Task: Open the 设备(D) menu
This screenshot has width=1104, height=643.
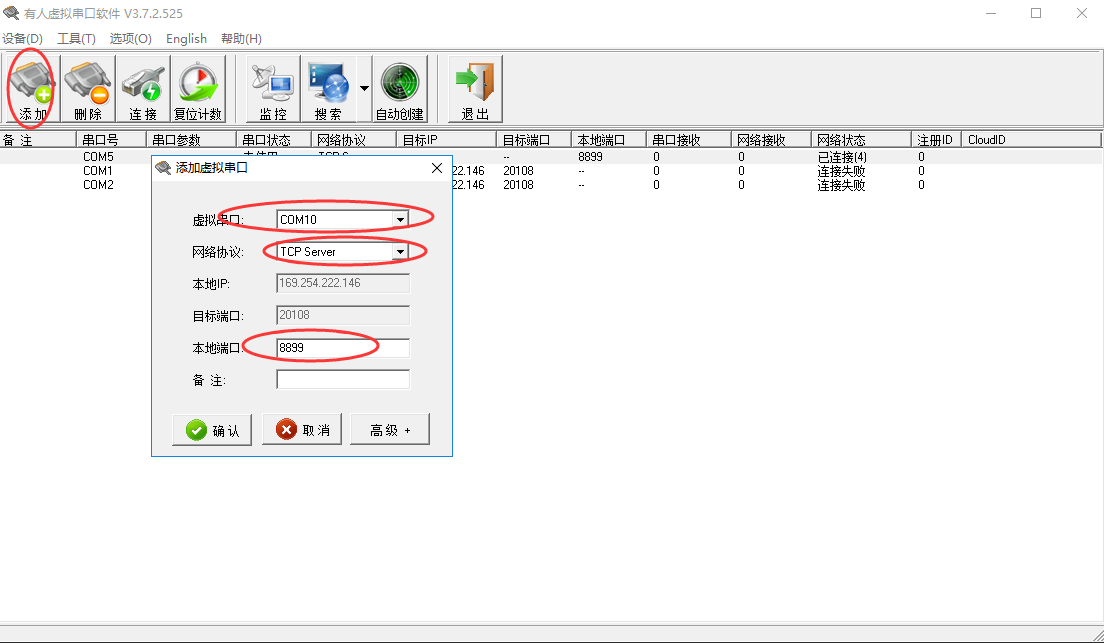Action: pos(23,39)
